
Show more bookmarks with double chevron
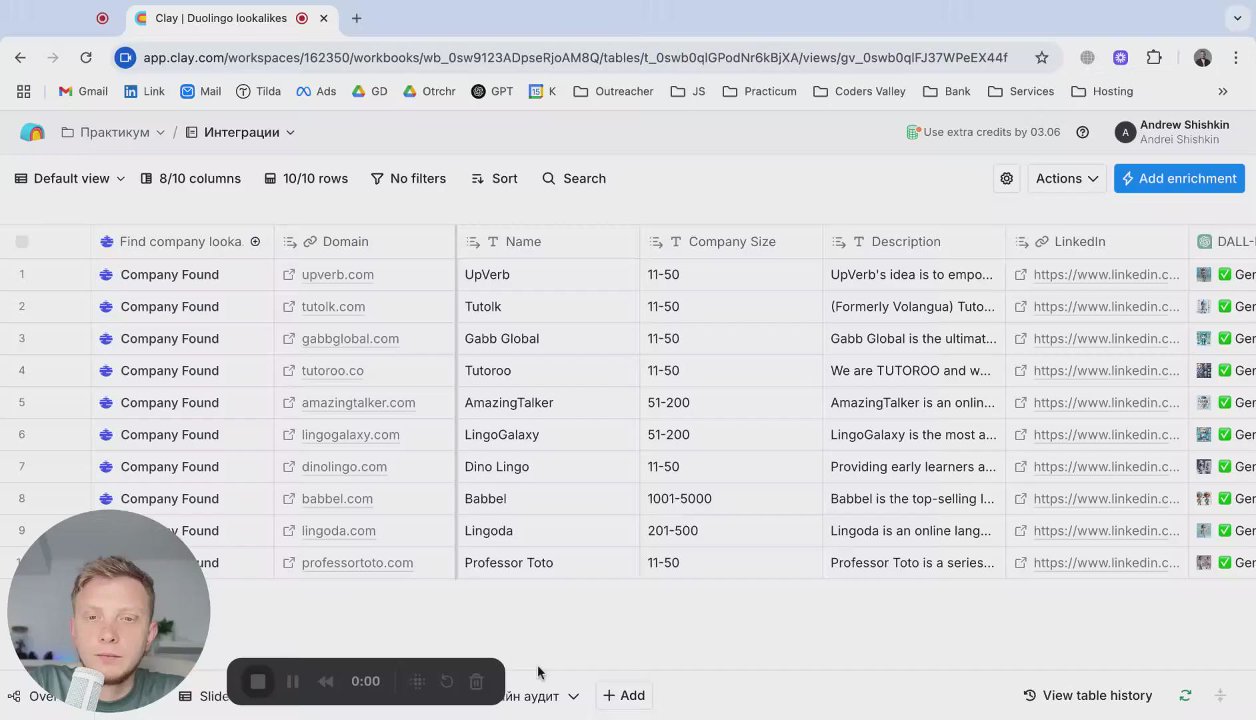[1222, 91]
